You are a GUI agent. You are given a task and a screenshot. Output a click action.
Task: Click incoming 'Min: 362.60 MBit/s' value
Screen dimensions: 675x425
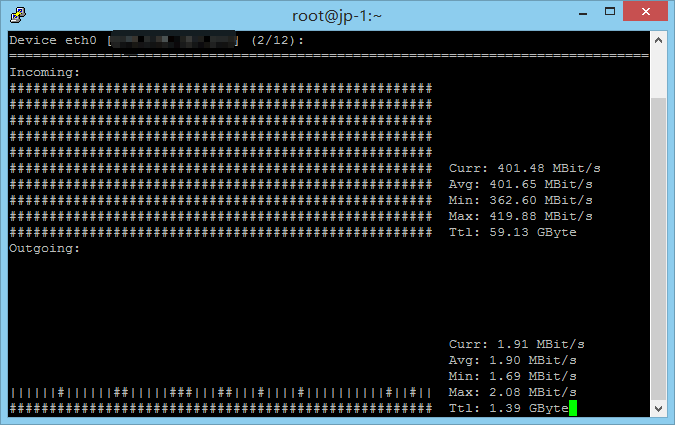[x=520, y=200]
